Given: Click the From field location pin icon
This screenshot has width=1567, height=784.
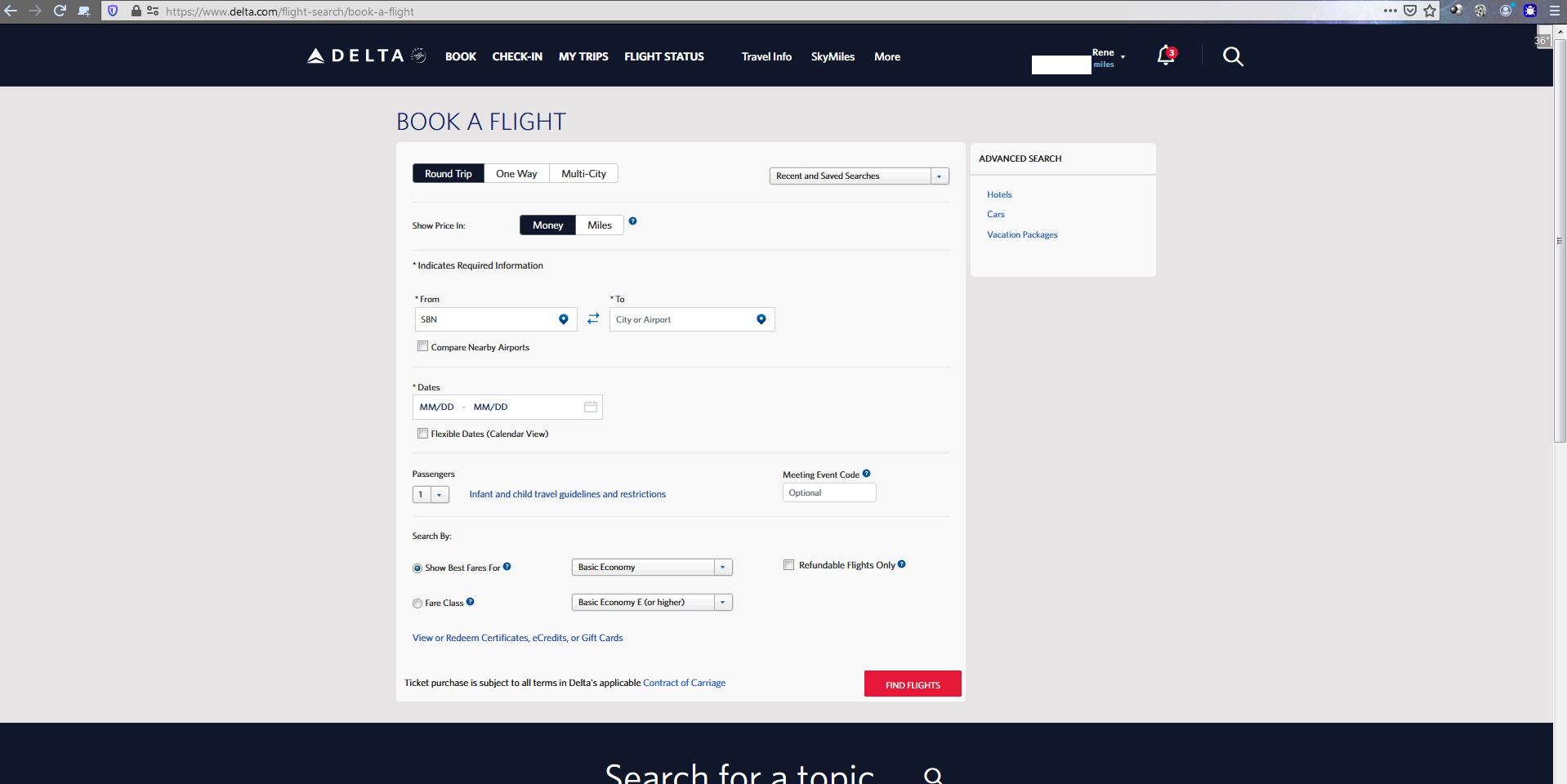Looking at the screenshot, I should pos(563,319).
